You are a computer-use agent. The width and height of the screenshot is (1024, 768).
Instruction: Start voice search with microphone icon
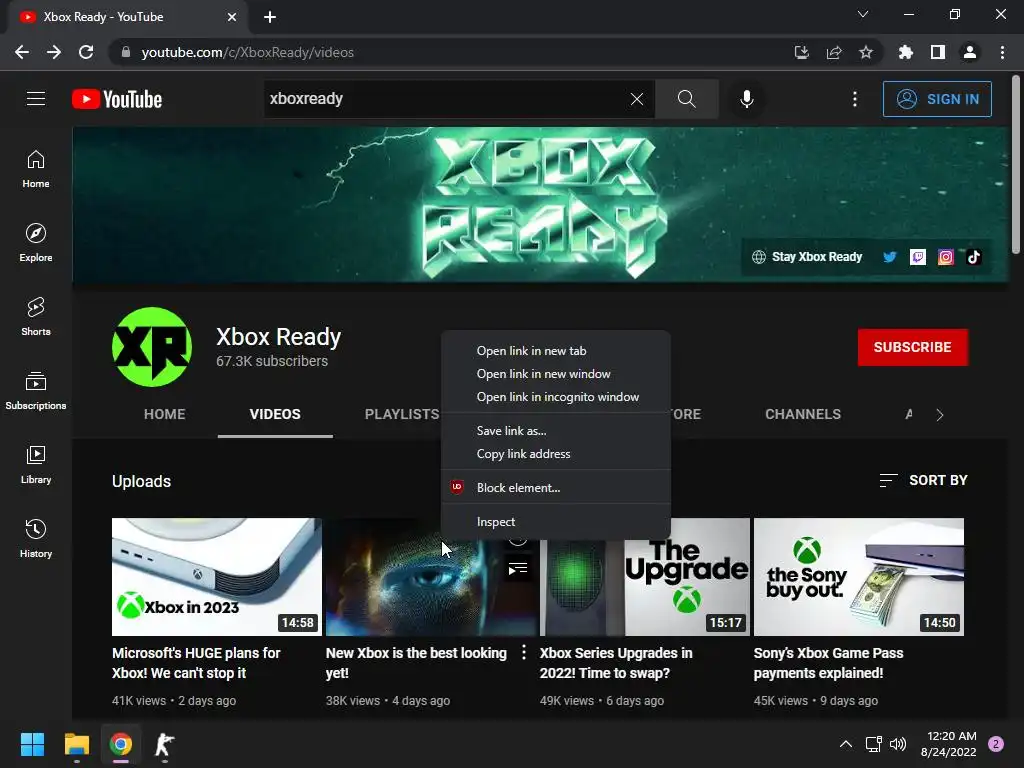tap(746, 99)
